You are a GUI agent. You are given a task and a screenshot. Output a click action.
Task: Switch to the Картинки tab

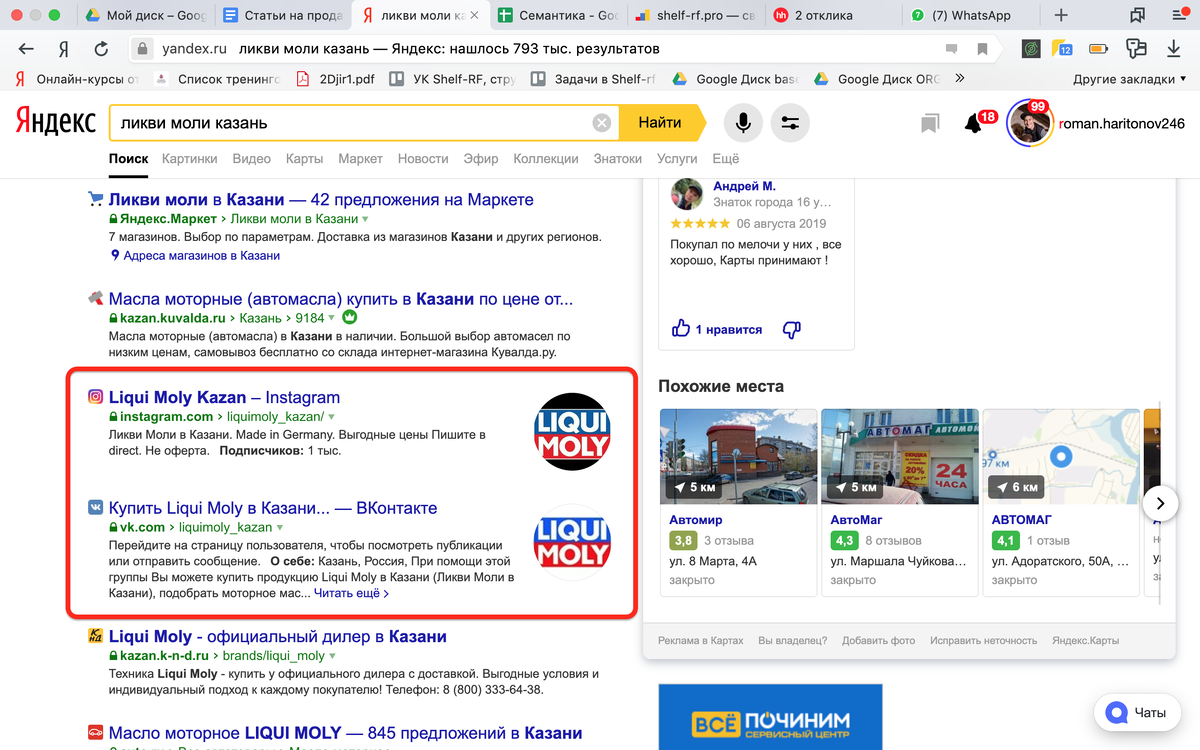[x=189, y=159]
